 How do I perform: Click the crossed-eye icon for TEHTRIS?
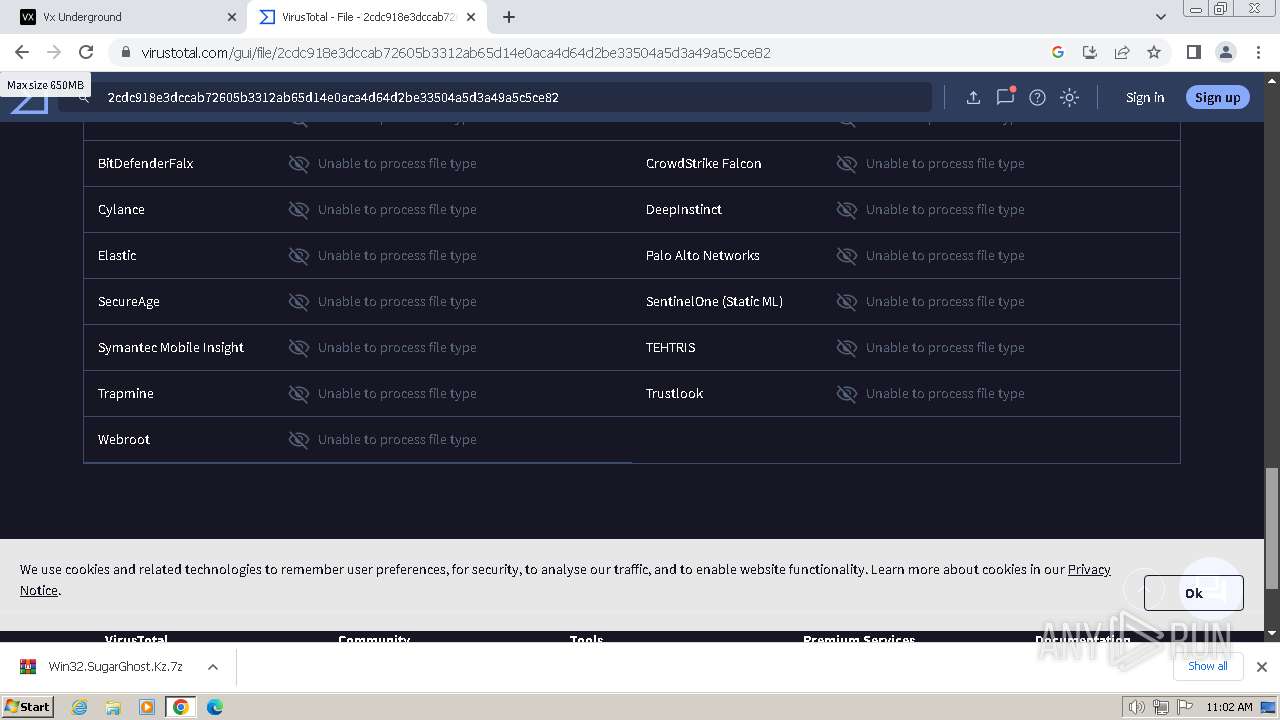pos(847,347)
